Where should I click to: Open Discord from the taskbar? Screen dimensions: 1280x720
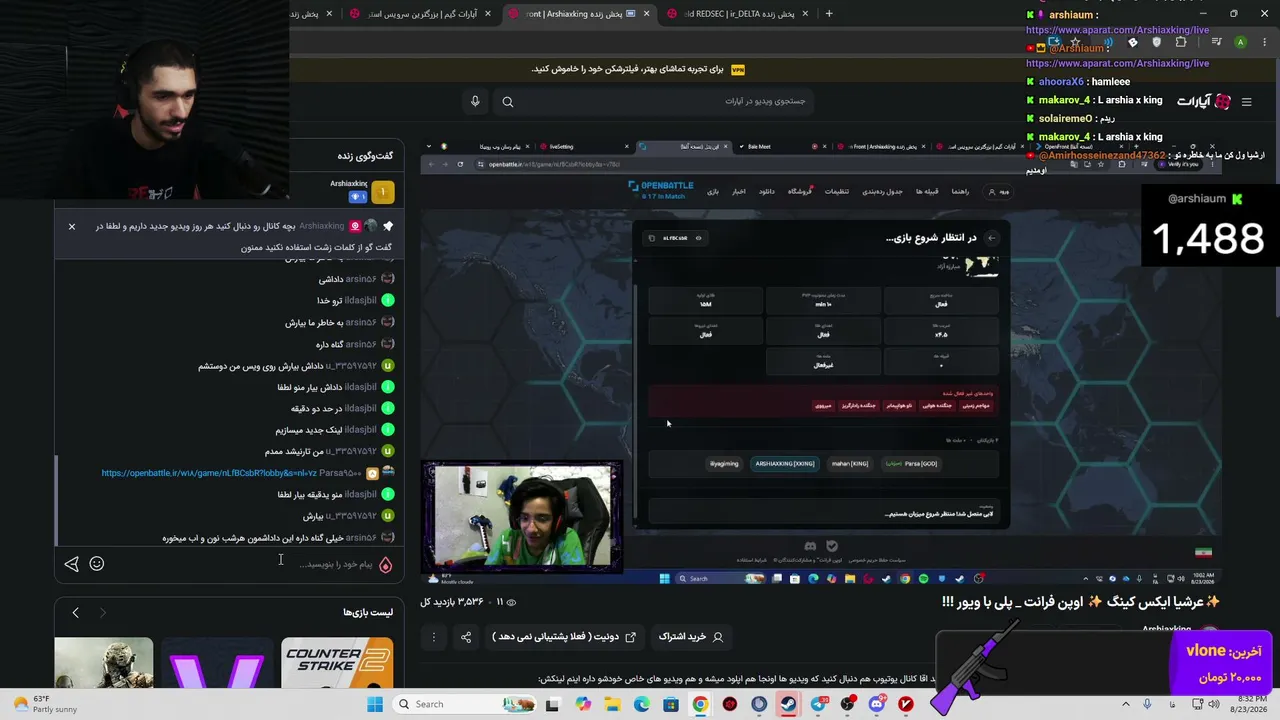pyautogui.click(x=877, y=704)
